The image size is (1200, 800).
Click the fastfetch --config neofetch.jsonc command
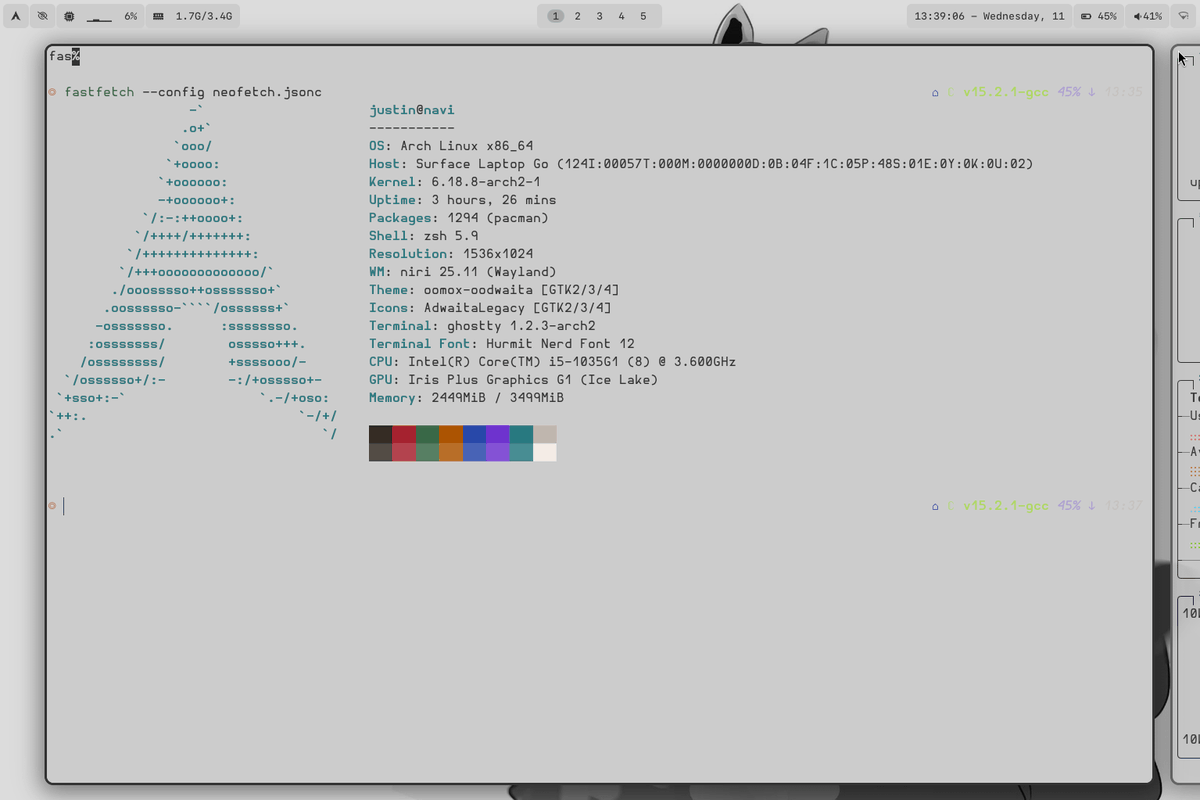193,92
